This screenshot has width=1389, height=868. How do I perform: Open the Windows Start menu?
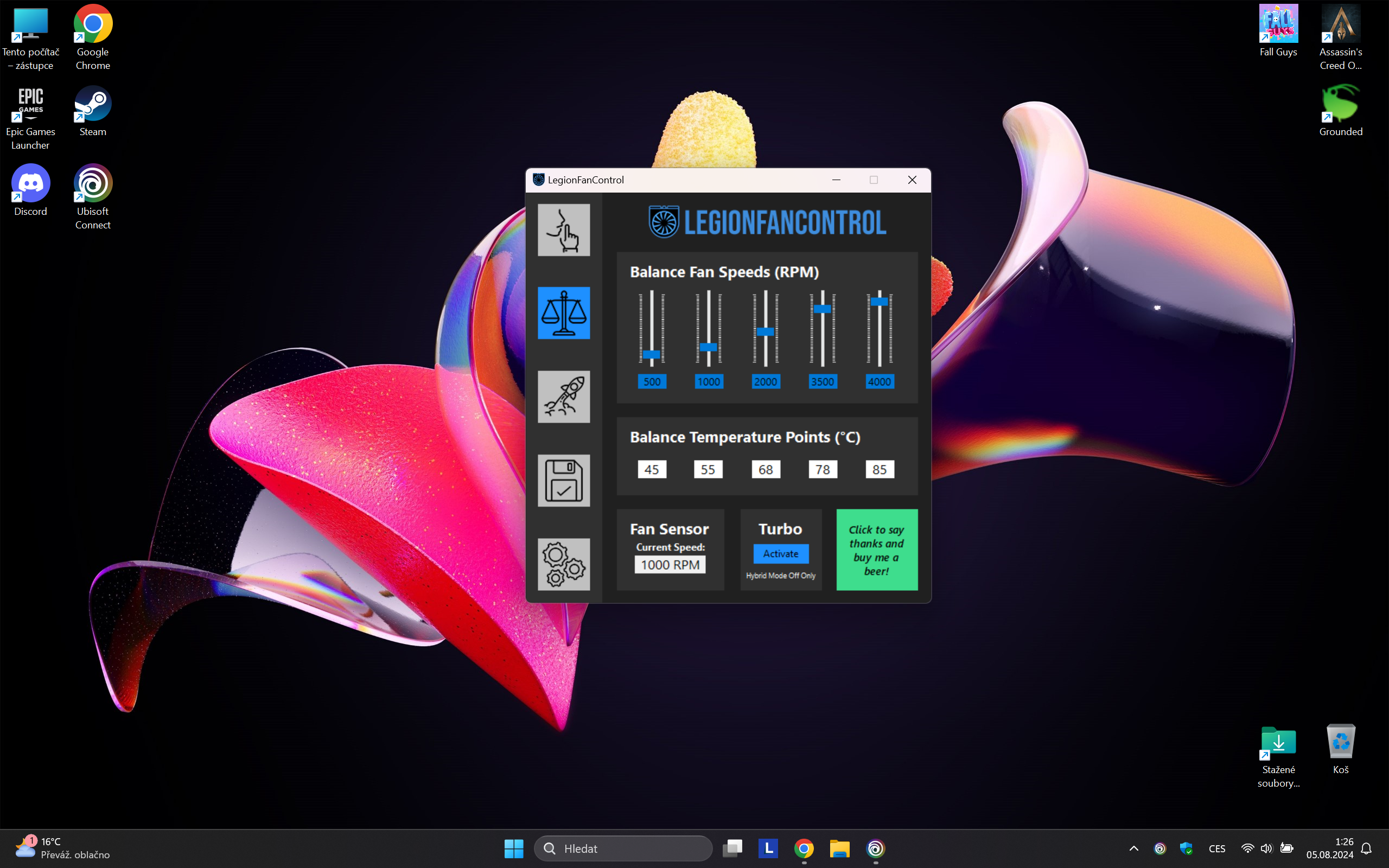click(514, 848)
